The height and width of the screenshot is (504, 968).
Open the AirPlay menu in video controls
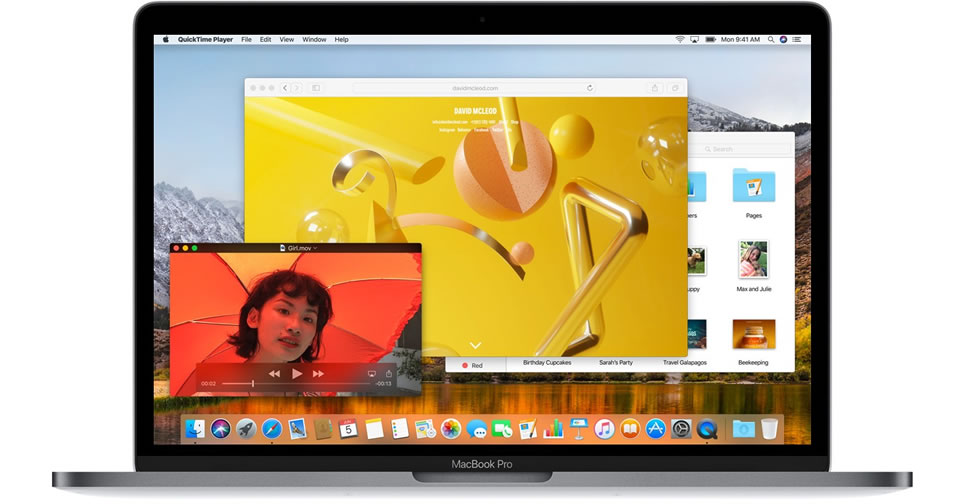pyautogui.click(x=372, y=374)
